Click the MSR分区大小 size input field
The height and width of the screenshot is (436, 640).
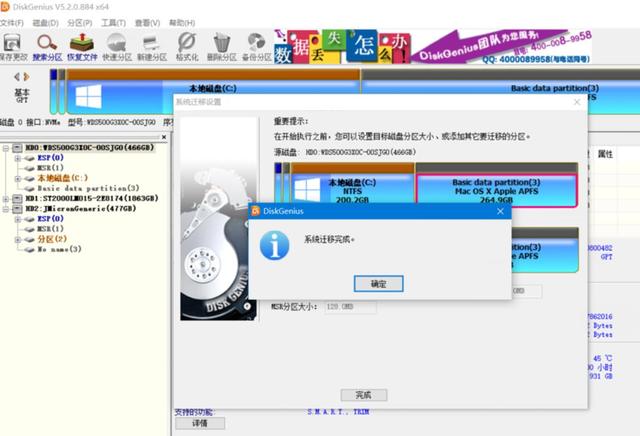click(x=350, y=307)
